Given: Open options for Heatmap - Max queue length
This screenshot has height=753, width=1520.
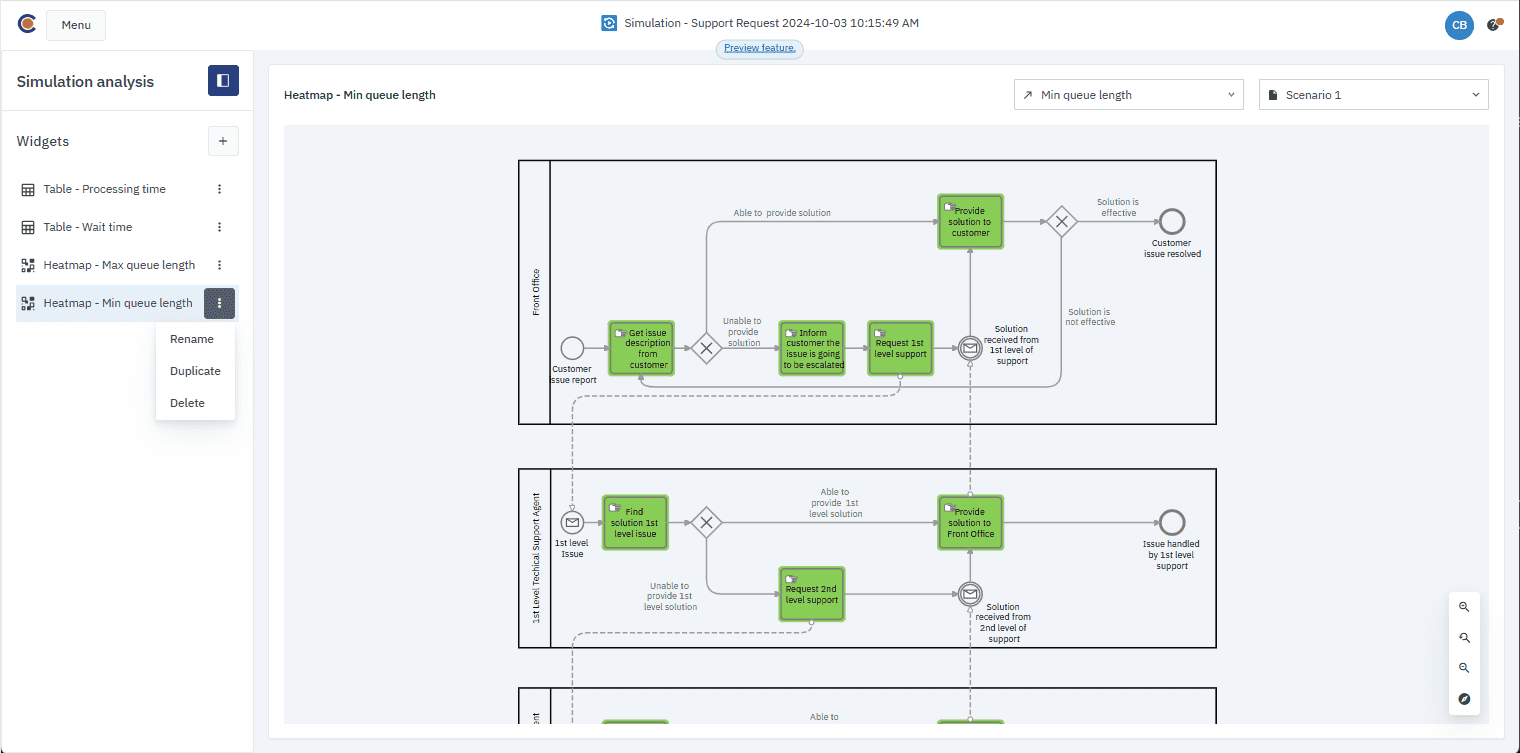Looking at the screenshot, I should 220,265.
